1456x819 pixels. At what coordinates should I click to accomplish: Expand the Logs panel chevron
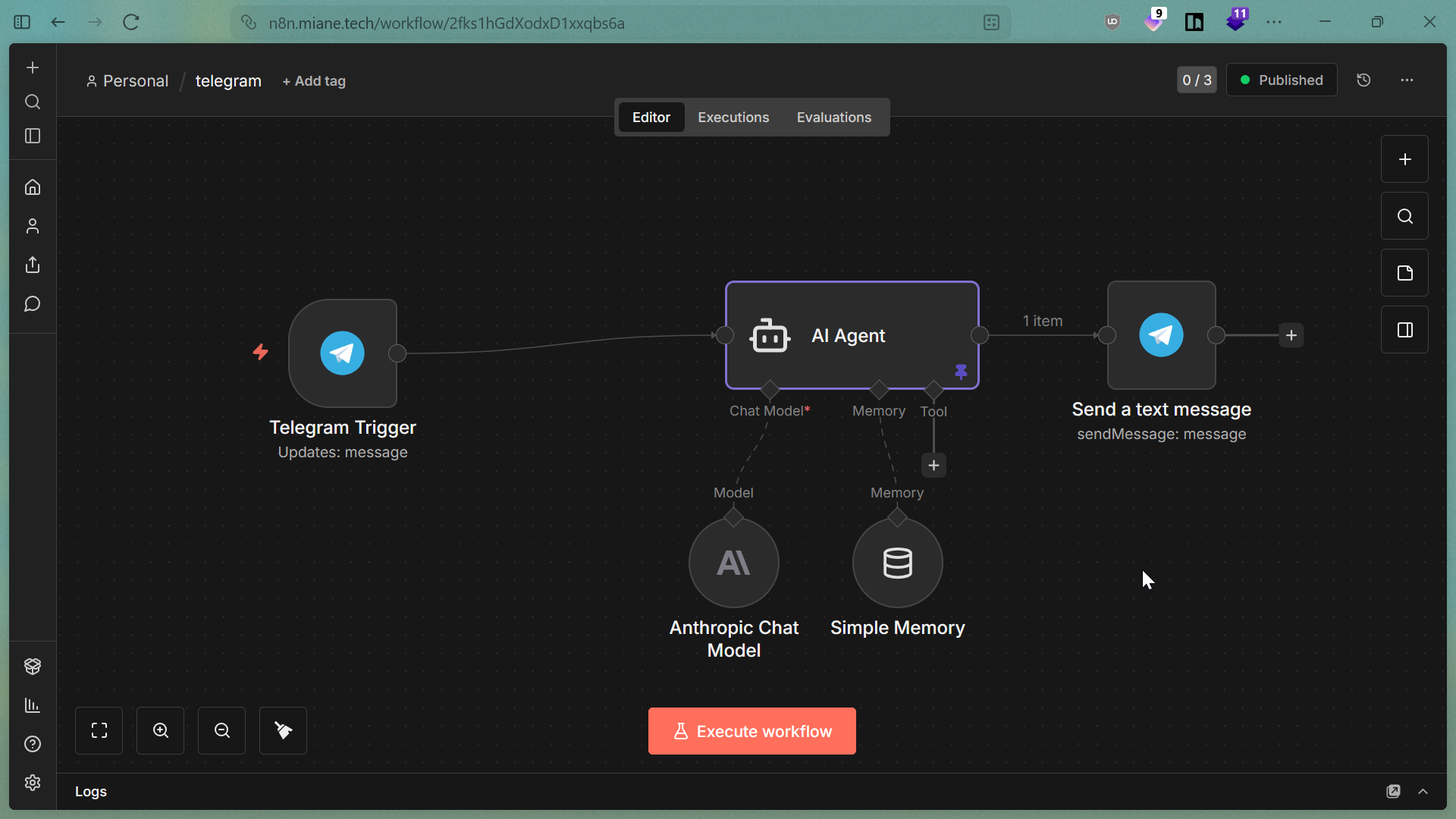(1423, 791)
